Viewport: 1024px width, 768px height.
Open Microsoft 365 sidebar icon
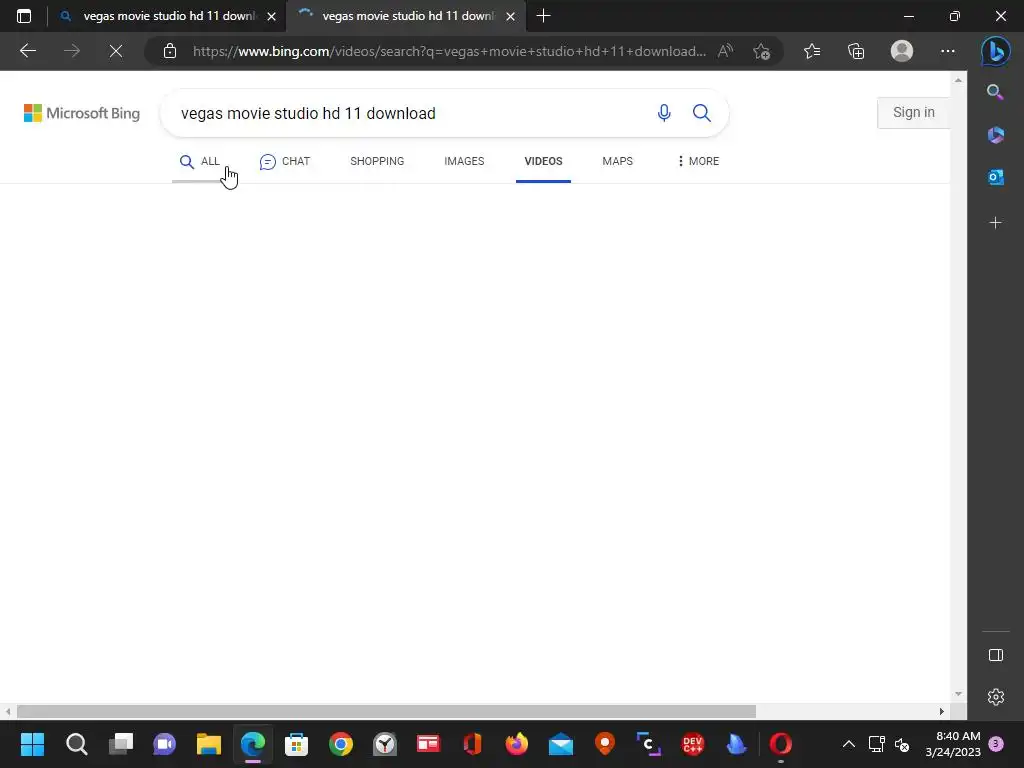click(995, 135)
